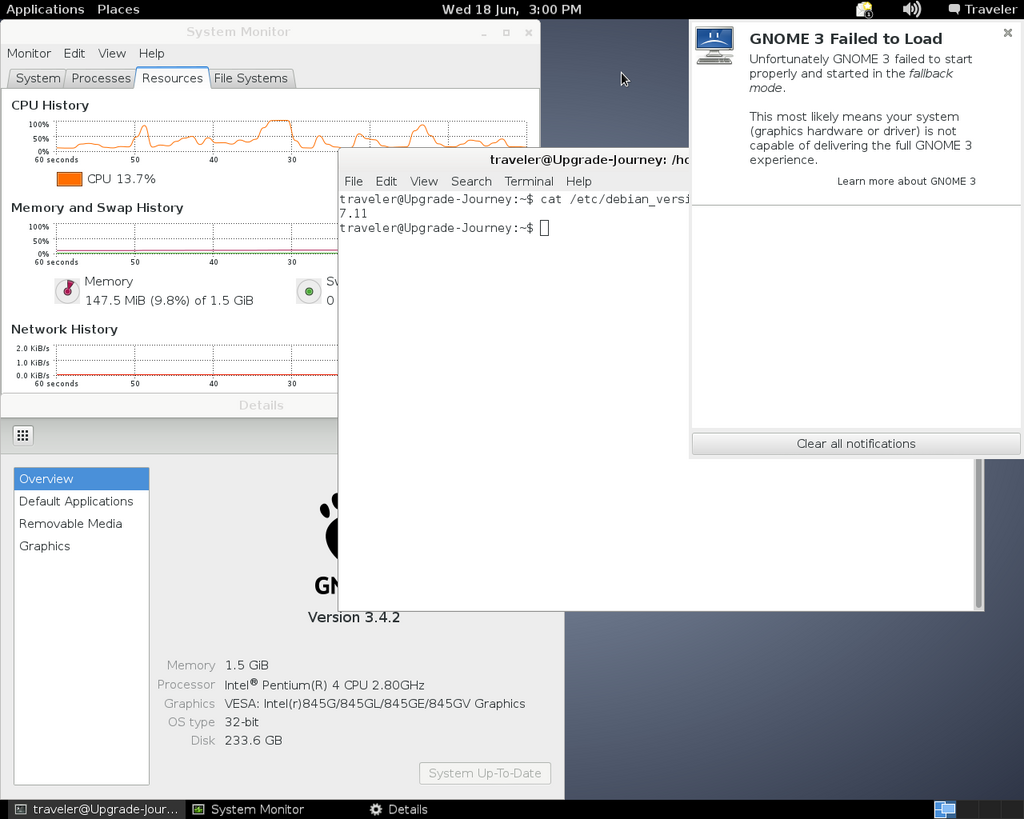Switch to Details via taskbar button
Screen dimensions: 1024x819
pyautogui.click(x=398, y=810)
